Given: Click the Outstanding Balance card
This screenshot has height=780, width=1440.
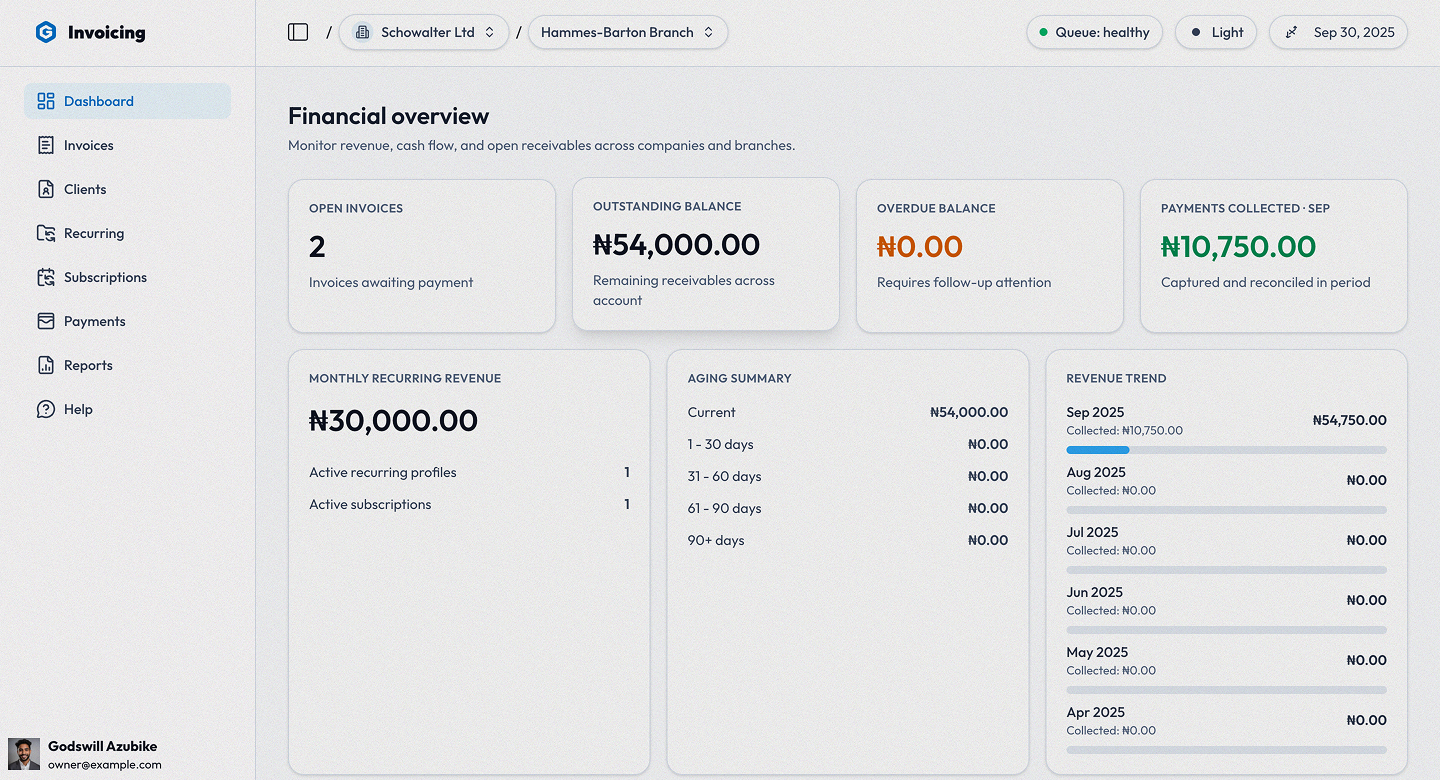Looking at the screenshot, I should pyautogui.click(x=706, y=255).
